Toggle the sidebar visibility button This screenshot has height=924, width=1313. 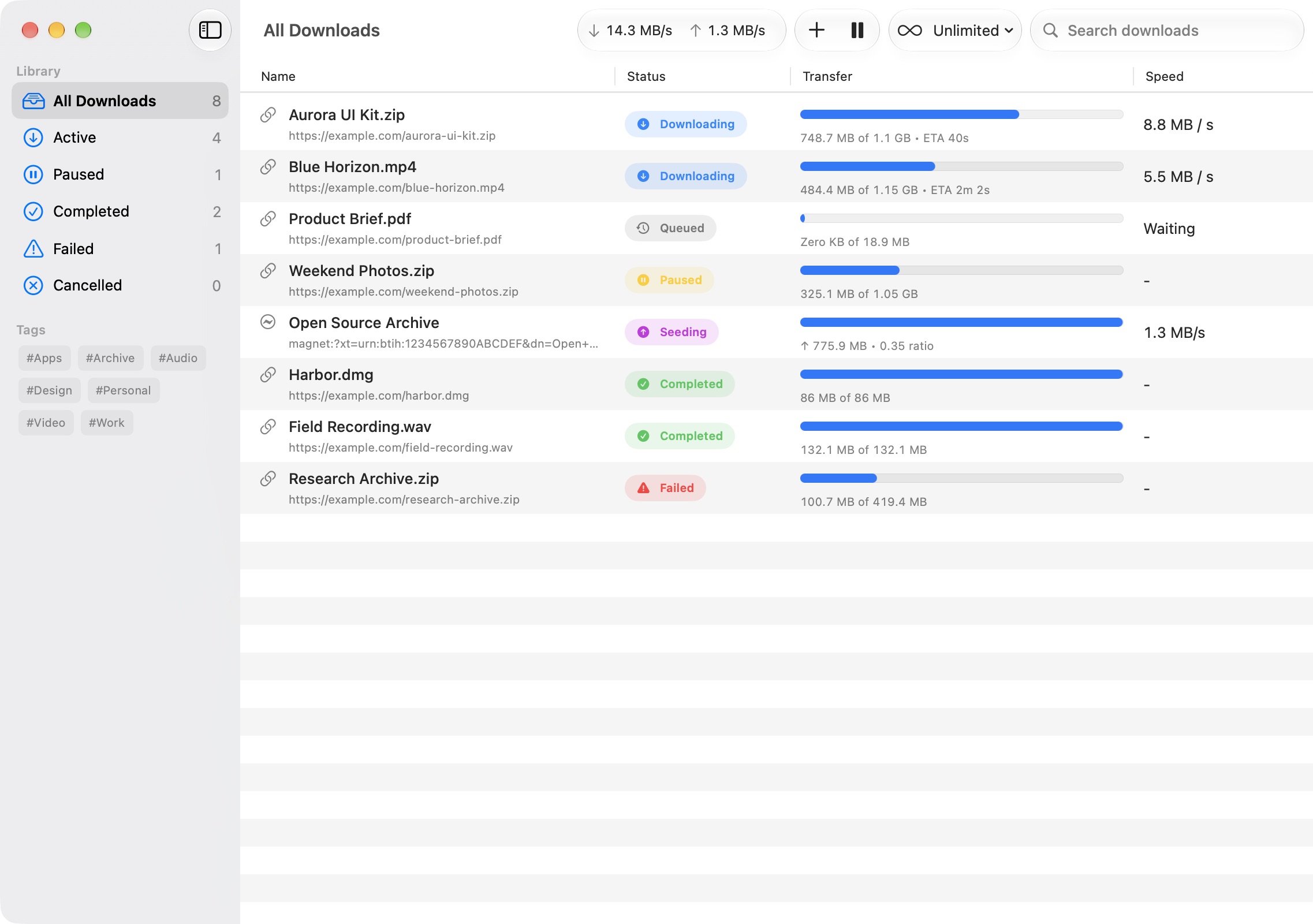[x=210, y=30]
